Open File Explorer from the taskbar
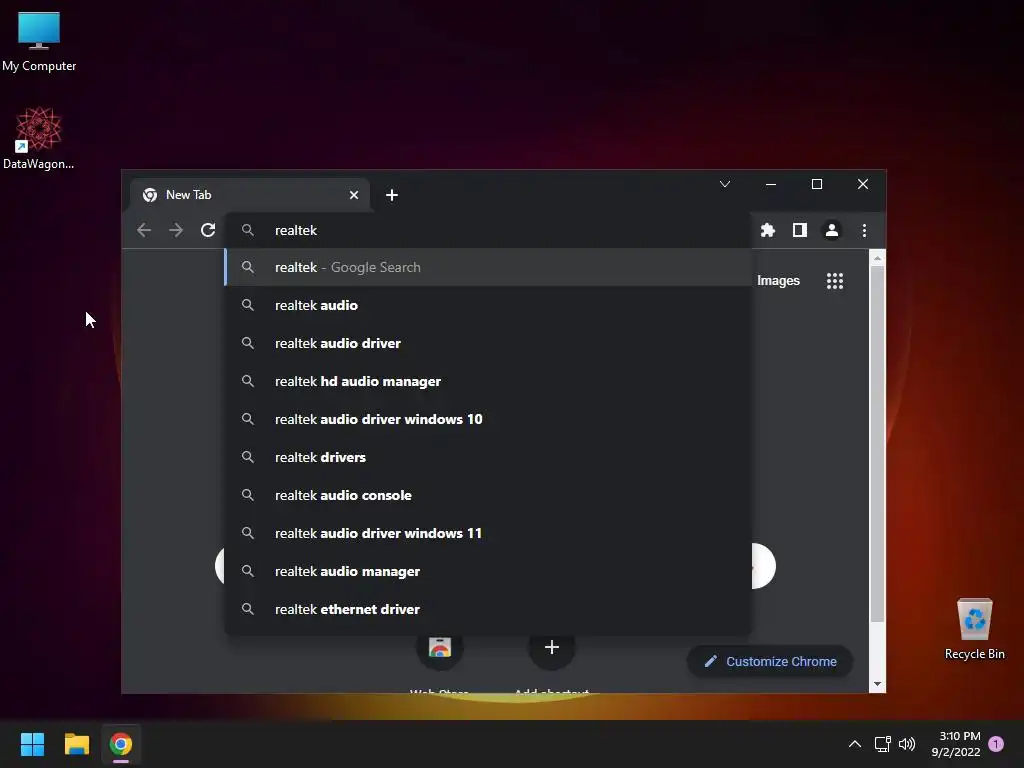 (76, 744)
